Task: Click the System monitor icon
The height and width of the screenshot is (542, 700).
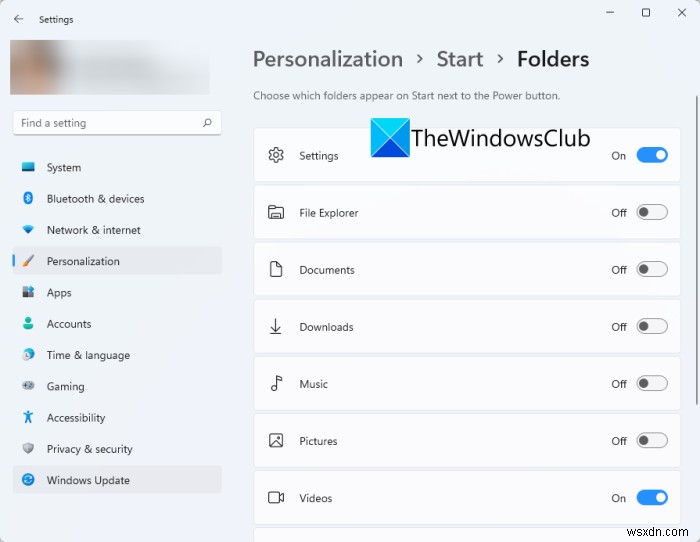Action: tap(28, 167)
